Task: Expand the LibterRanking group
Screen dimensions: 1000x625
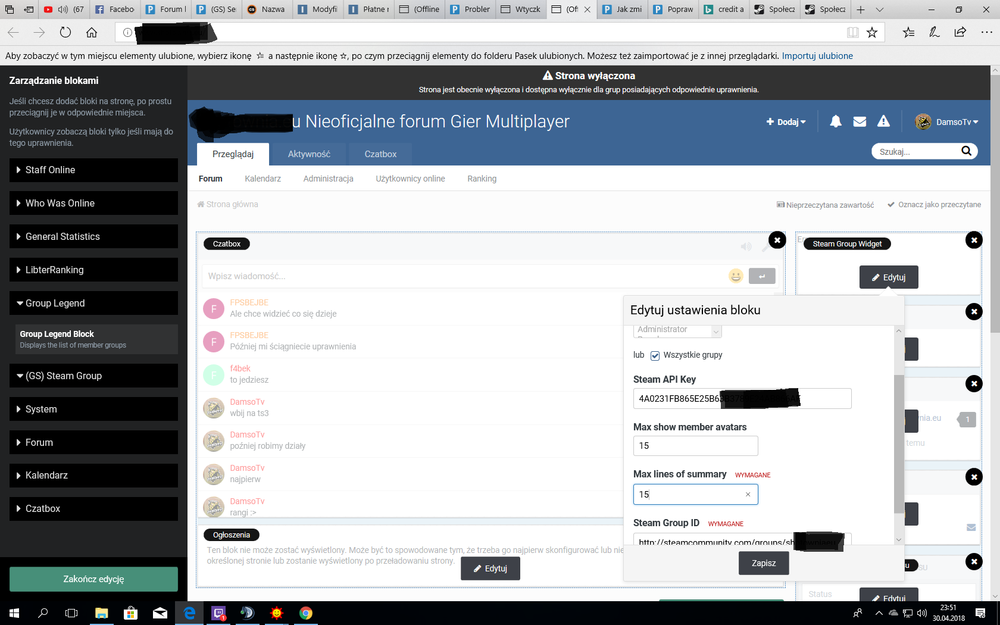Action: [94, 270]
